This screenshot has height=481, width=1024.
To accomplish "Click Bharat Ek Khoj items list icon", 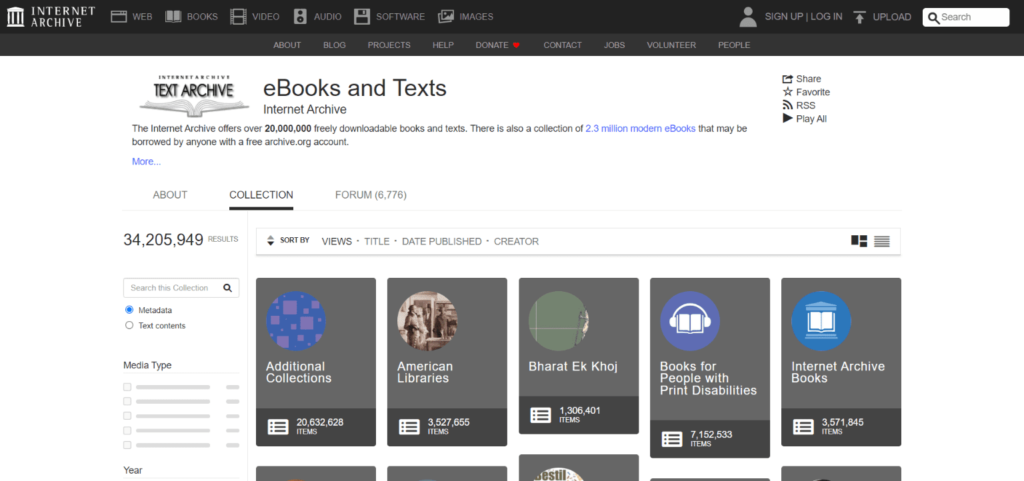I will point(541,415).
